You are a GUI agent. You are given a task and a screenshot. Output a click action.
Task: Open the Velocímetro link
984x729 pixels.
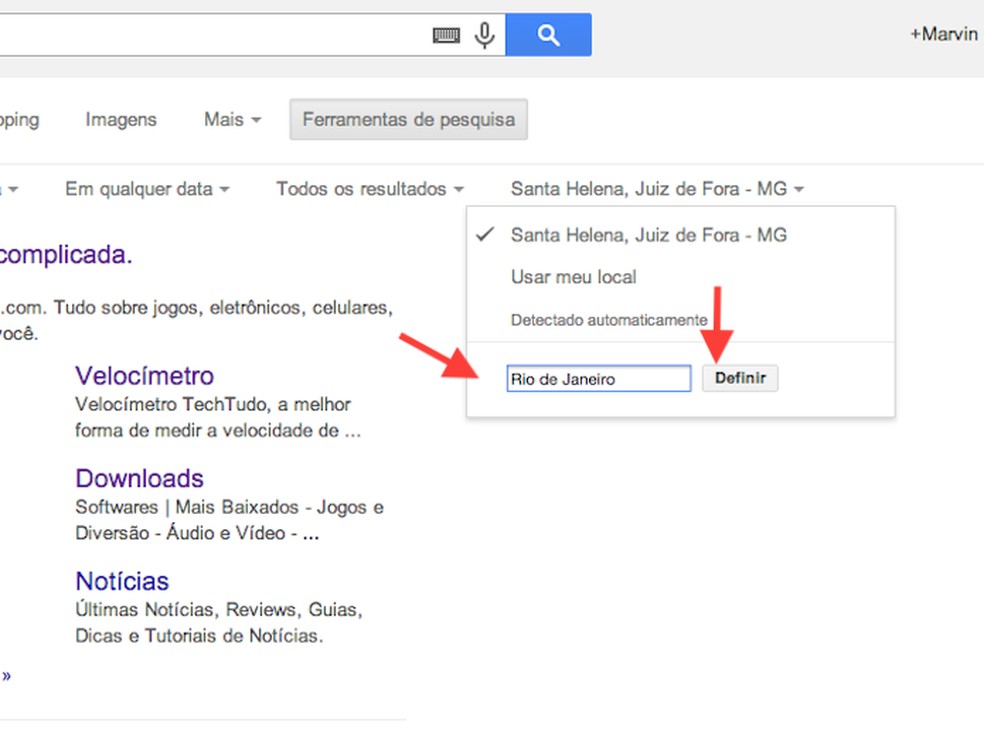pyautogui.click(x=143, y=375)
